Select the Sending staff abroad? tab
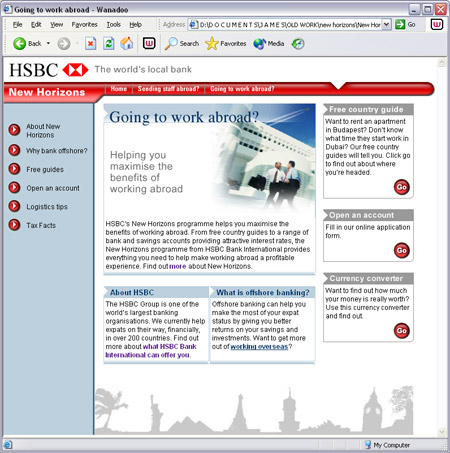Image resolution: width=450 pixels, height=453 pixels. click(x=168, y=89)
